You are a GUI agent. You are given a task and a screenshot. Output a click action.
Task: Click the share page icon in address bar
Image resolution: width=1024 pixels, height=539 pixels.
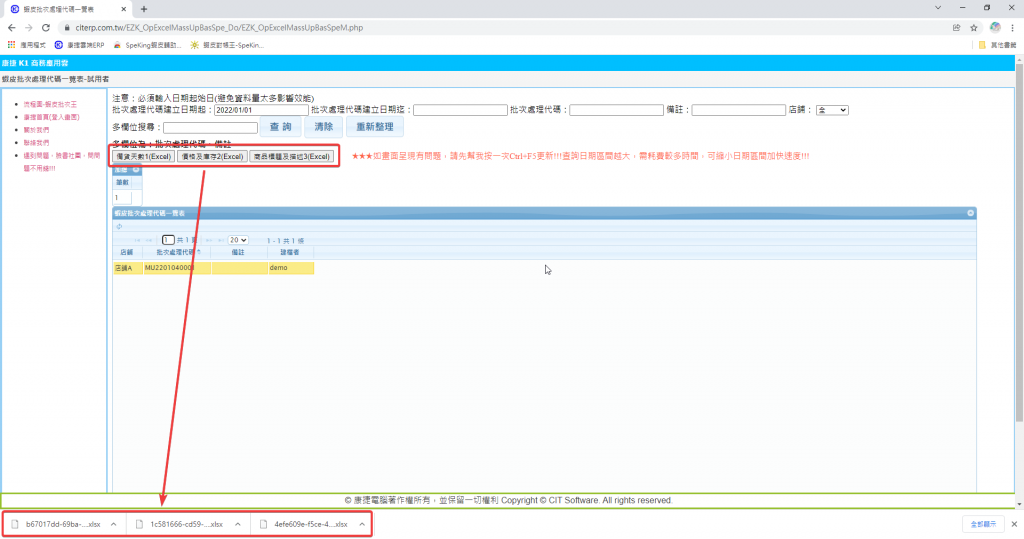[x=957, y=27]
